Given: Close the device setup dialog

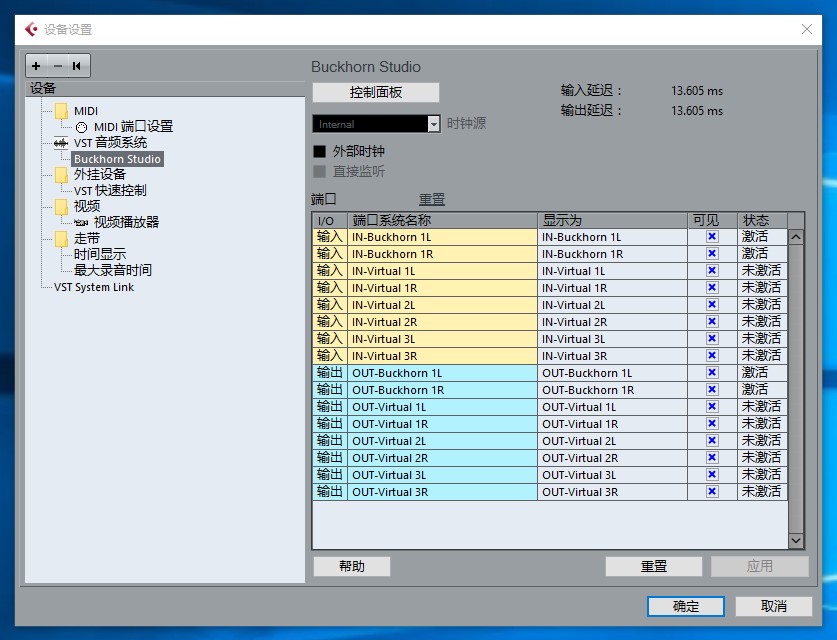Looking at the screenshot, I should tap(807, 29).
